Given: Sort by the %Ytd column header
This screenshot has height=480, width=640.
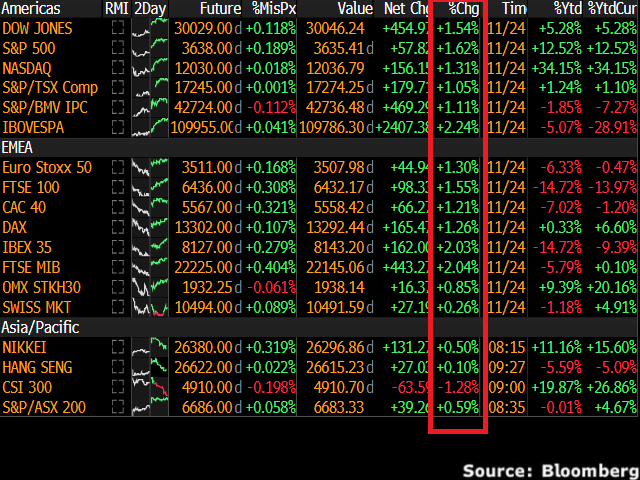Looking at the screenshot, I should click(x=568, y=9).
